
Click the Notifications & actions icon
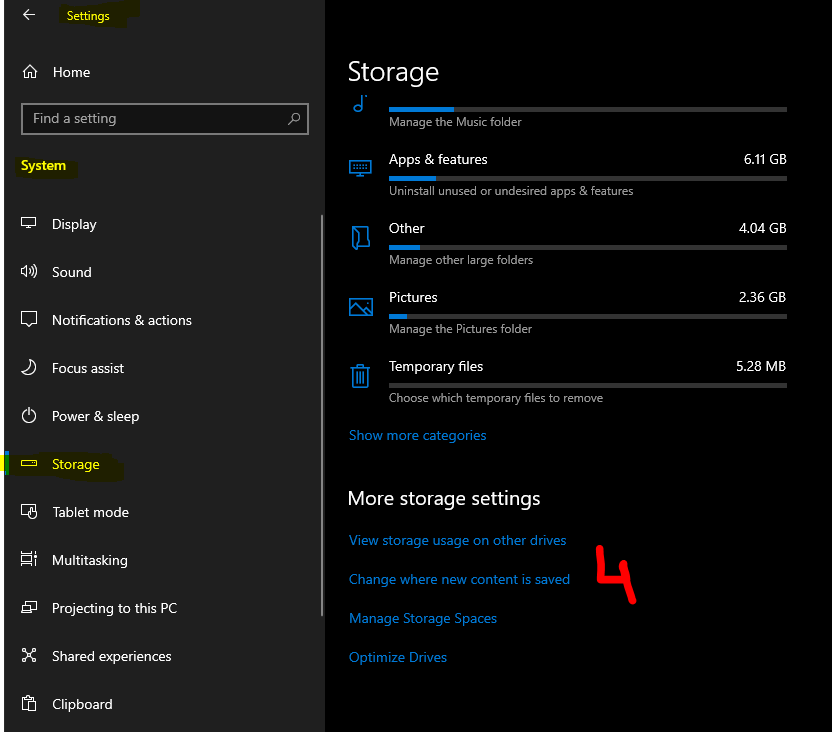click(29, 319)
